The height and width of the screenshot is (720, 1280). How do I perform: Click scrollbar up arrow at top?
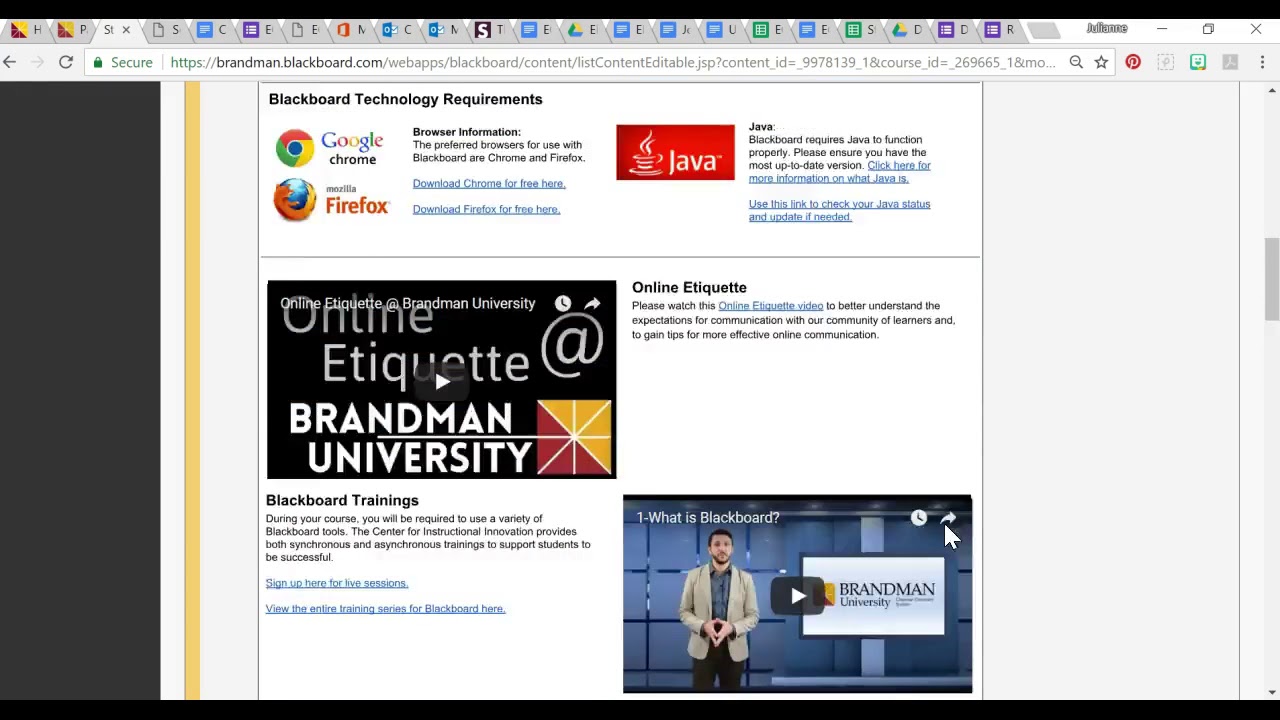[1271, 91]
